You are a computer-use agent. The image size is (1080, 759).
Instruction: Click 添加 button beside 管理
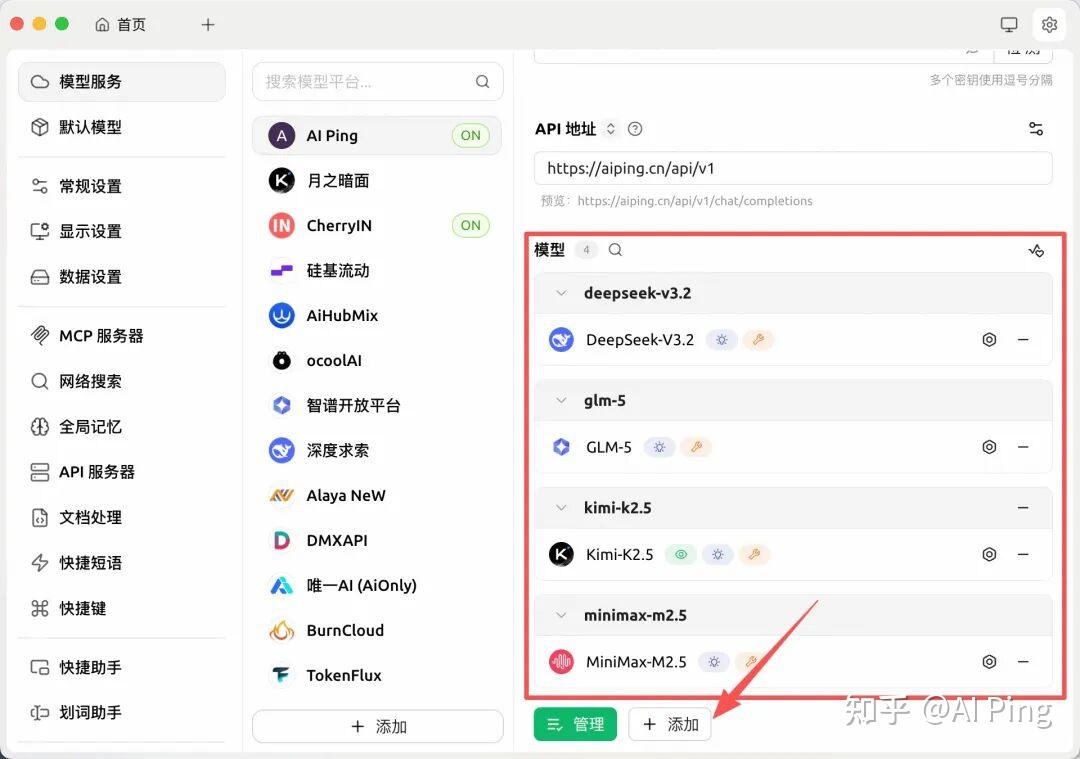tap(670, 725)
